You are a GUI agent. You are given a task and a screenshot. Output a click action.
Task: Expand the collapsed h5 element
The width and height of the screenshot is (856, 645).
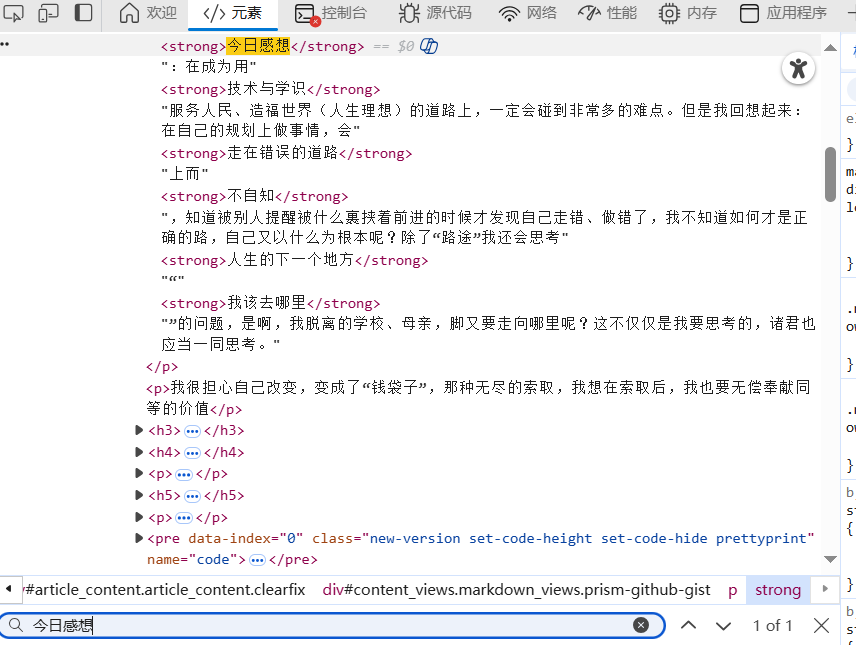click(139, 495)
